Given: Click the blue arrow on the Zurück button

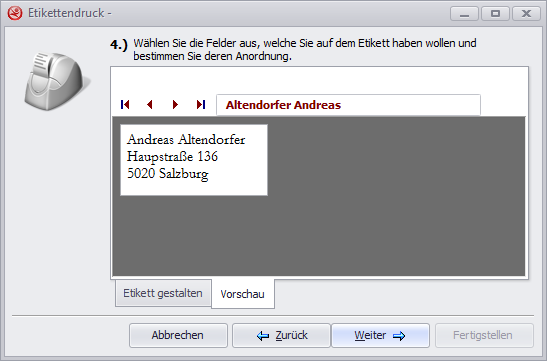Looking at the screenshot, I should (x=263, y=336).
